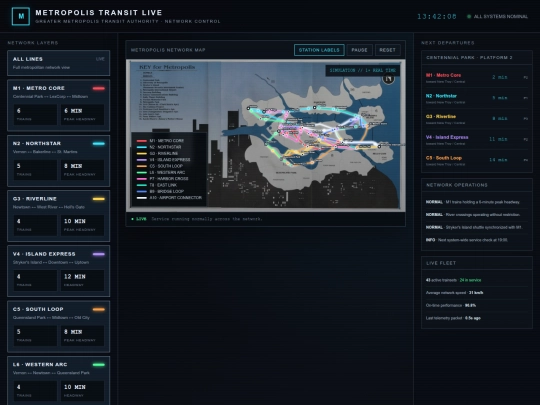
Task: Open the C5 South Loop departure row
Action: (x=477, y=160)
